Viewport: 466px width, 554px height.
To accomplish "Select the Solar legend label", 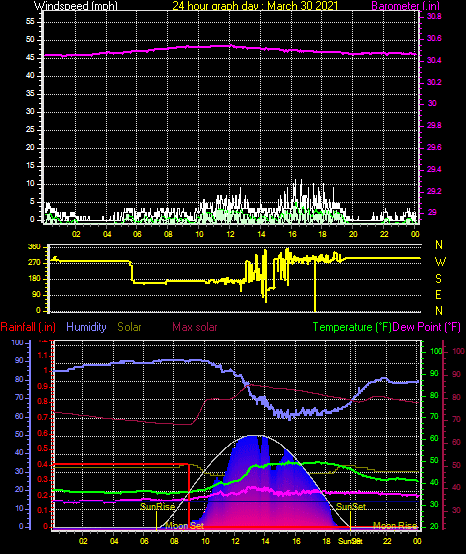I will [129, 327].
